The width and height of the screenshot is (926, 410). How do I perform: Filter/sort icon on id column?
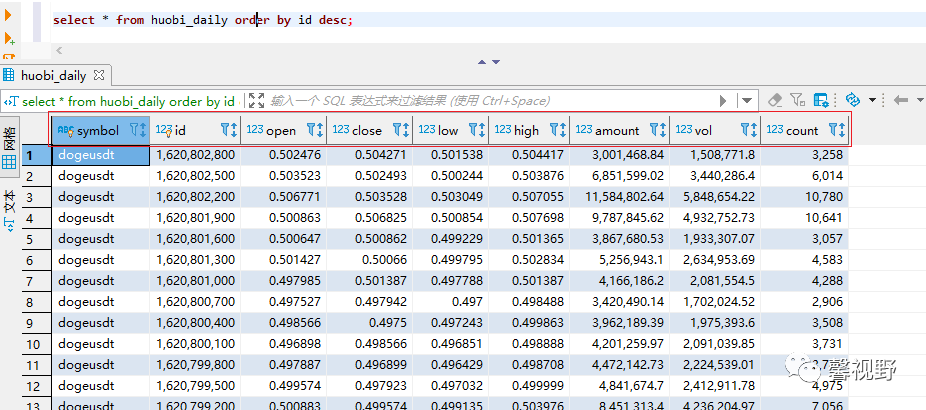pyautogui.click(x=229, y=130)
